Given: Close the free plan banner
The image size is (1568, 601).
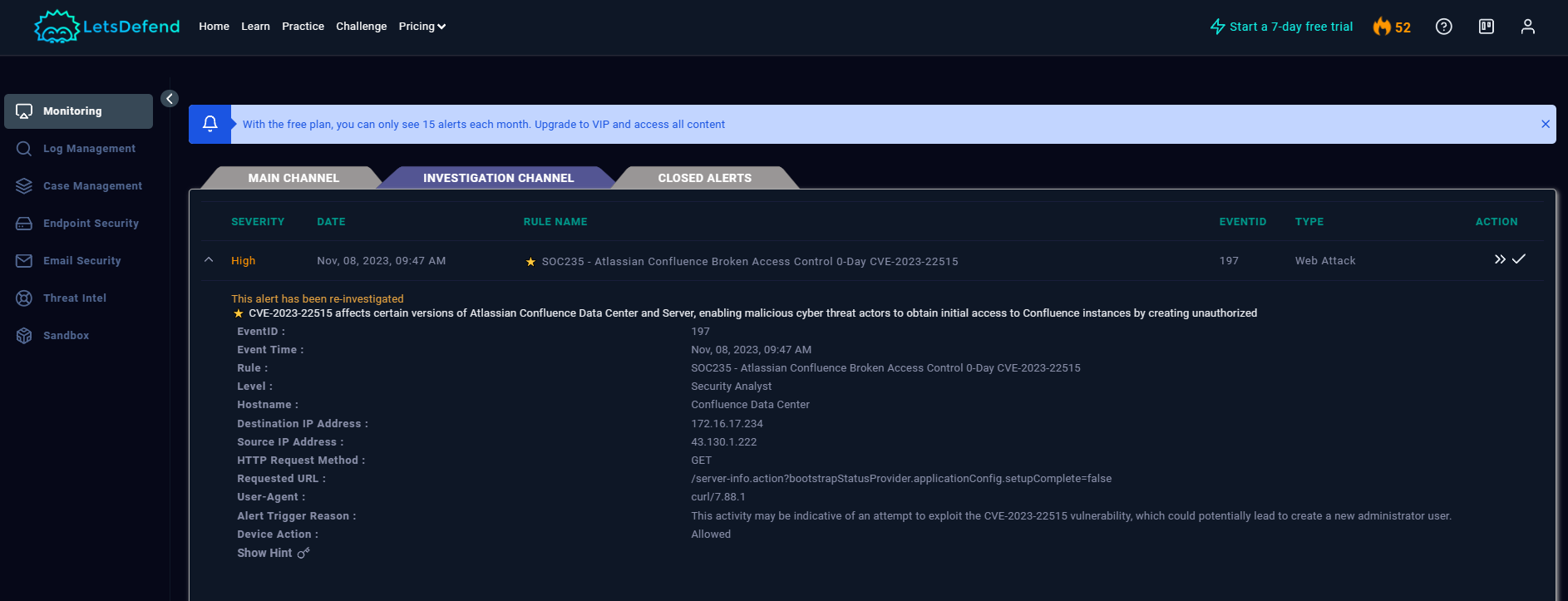Looking at the screenshot, I should (x=1546, y=124).
